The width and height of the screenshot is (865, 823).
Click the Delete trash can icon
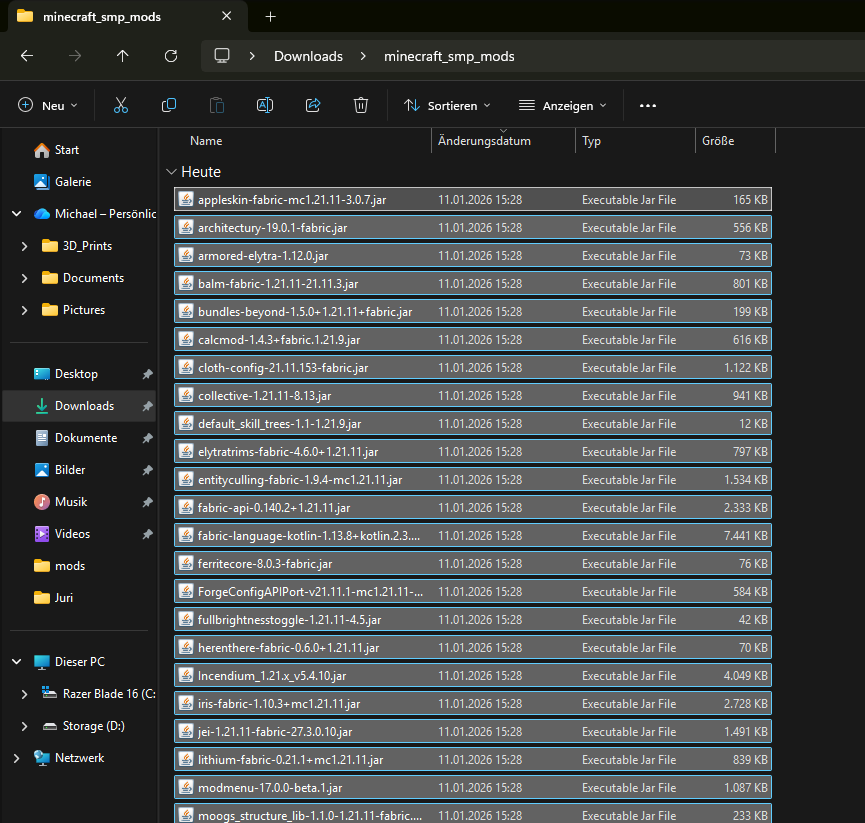(x=361, y=105)
